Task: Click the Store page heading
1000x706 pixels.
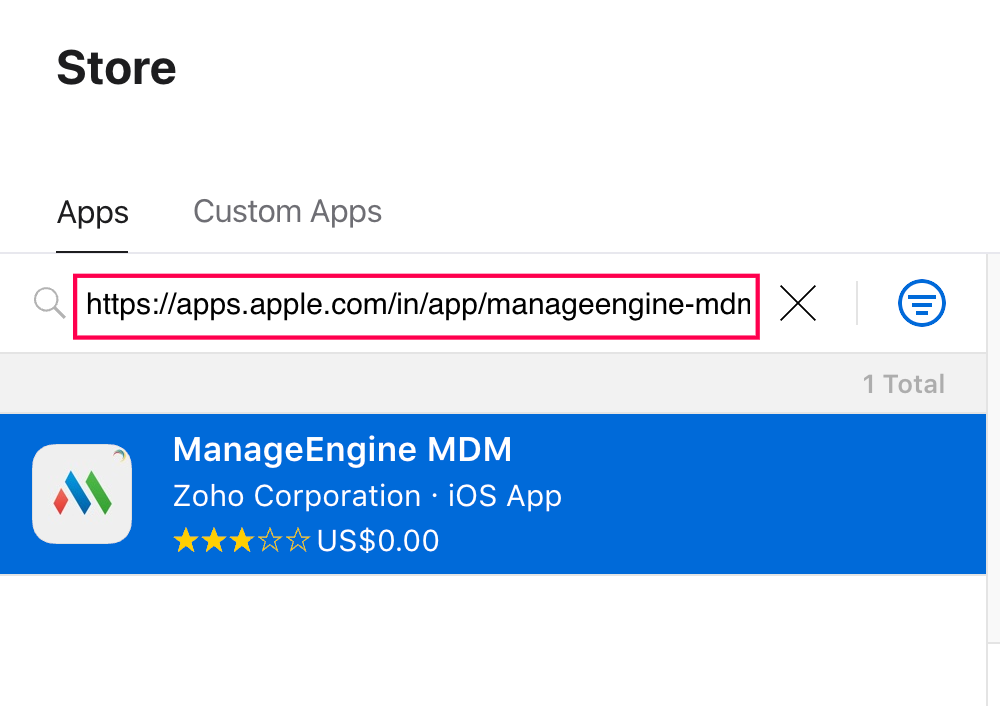Action: point(116,68)
